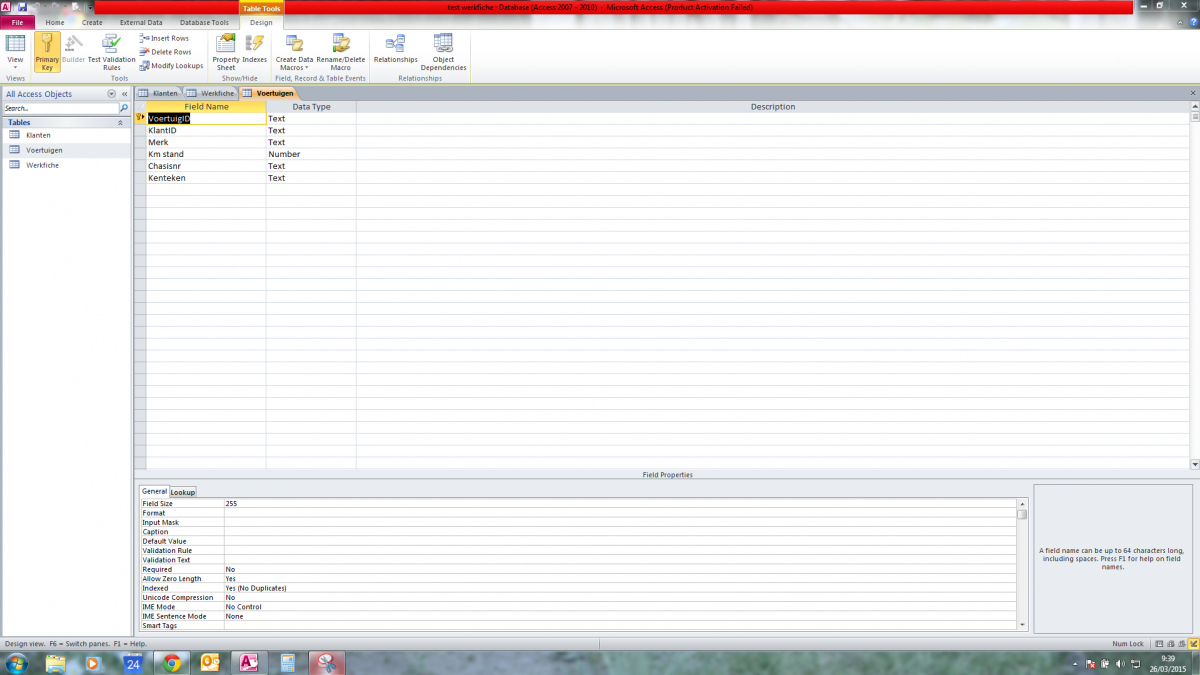Click Insert Rows in Tools group

coord(164,38)
